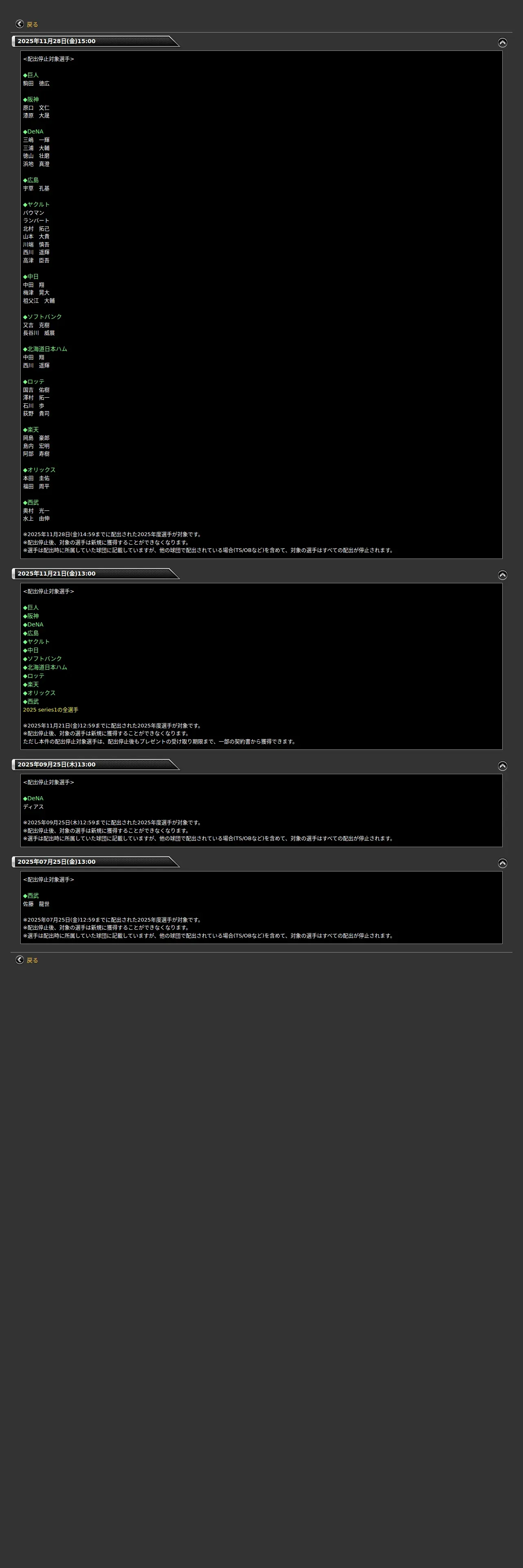The image size is (523, 1568).
Task: Follow the 戻る link at the page bottom
Action: coord(32,961)
